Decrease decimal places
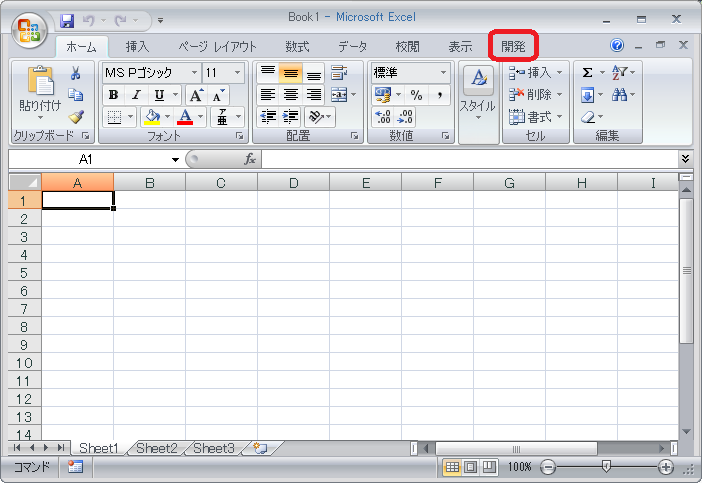This screenshot has height=483, width=702. point(405,117)
